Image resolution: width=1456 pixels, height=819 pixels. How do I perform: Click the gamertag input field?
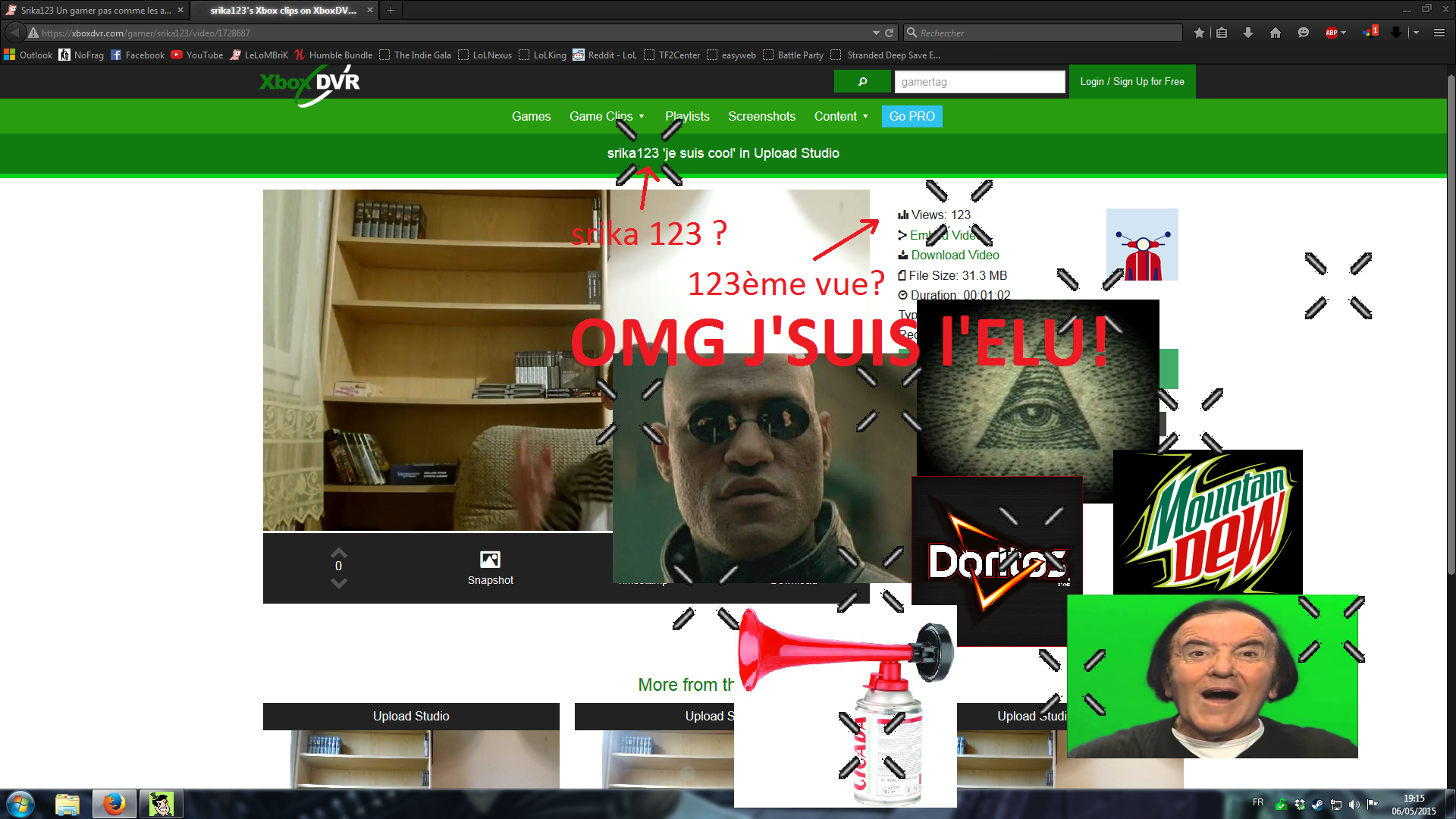pyautogui.click(x=980, y=82)
